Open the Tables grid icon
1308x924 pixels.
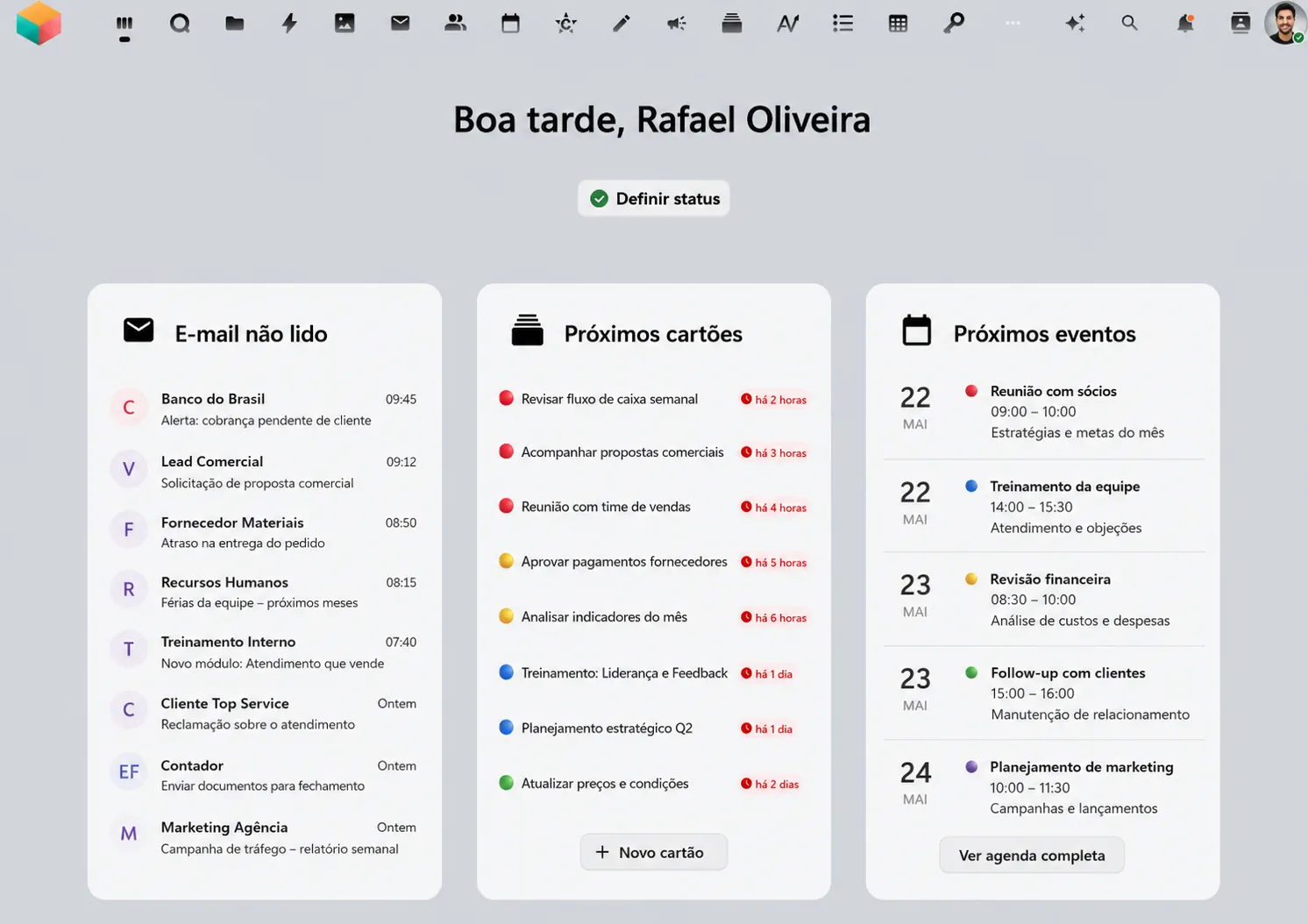pyautogui.click(x=898, y=24)
